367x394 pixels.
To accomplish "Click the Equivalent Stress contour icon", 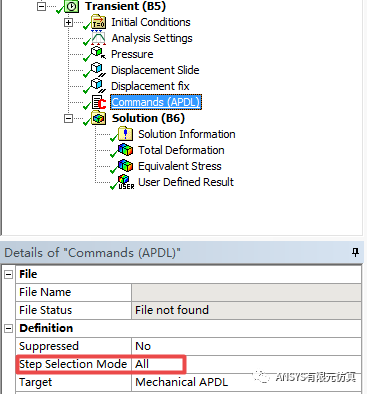I will [x=125, y=166].
